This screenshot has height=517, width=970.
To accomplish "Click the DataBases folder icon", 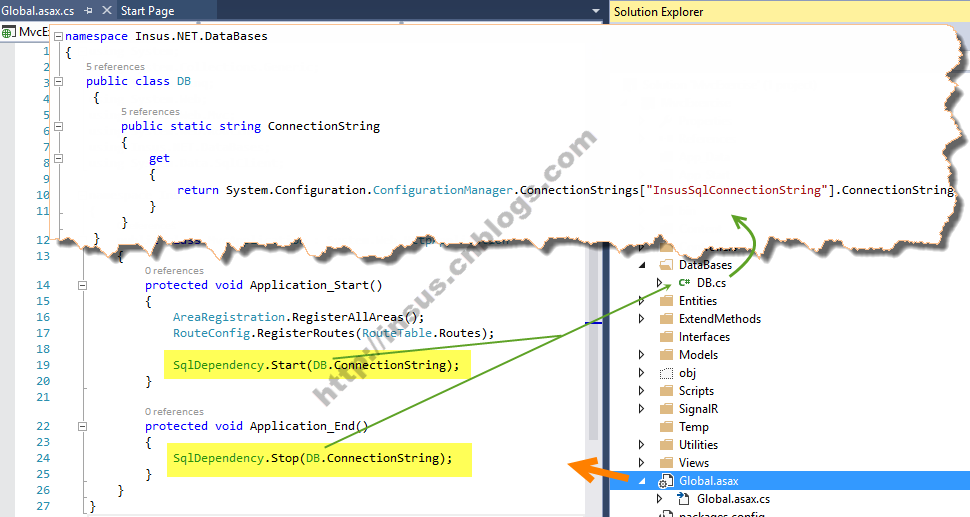I will click(666, 265).
